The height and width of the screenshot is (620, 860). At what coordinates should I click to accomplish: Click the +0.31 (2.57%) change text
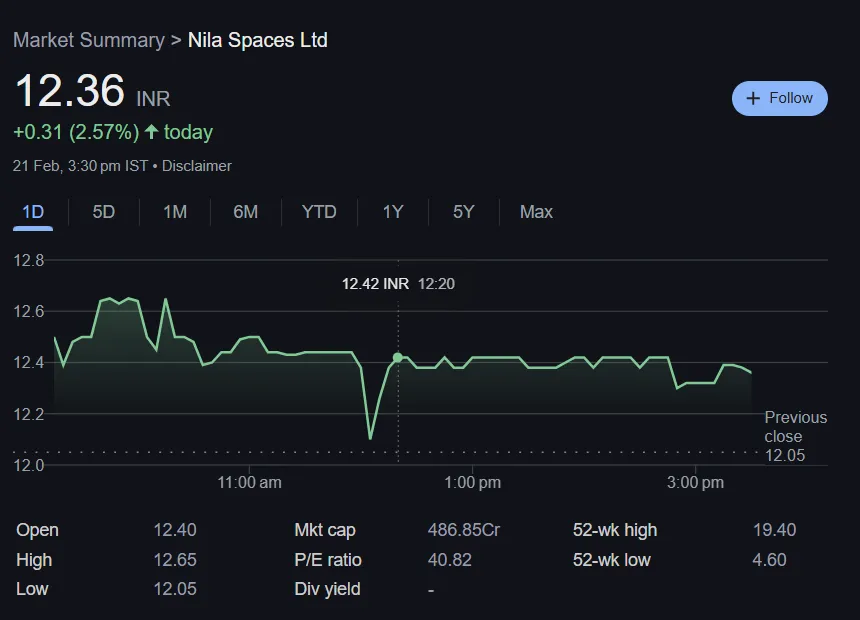(x=76, y=132)
